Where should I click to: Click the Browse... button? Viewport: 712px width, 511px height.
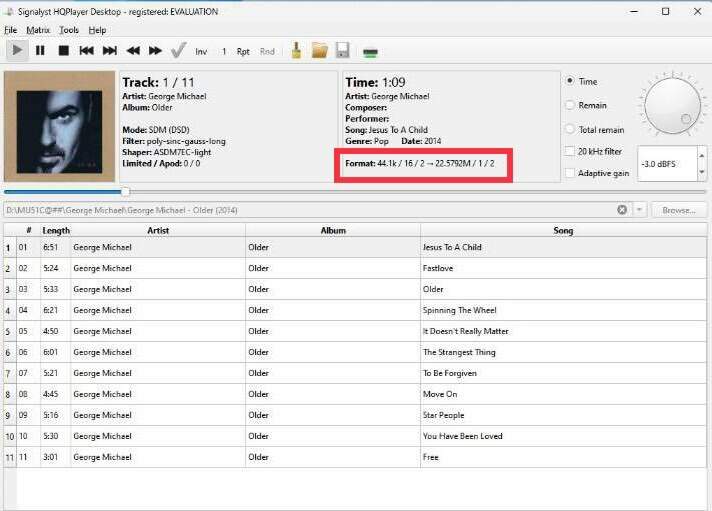tap(678, 210)
